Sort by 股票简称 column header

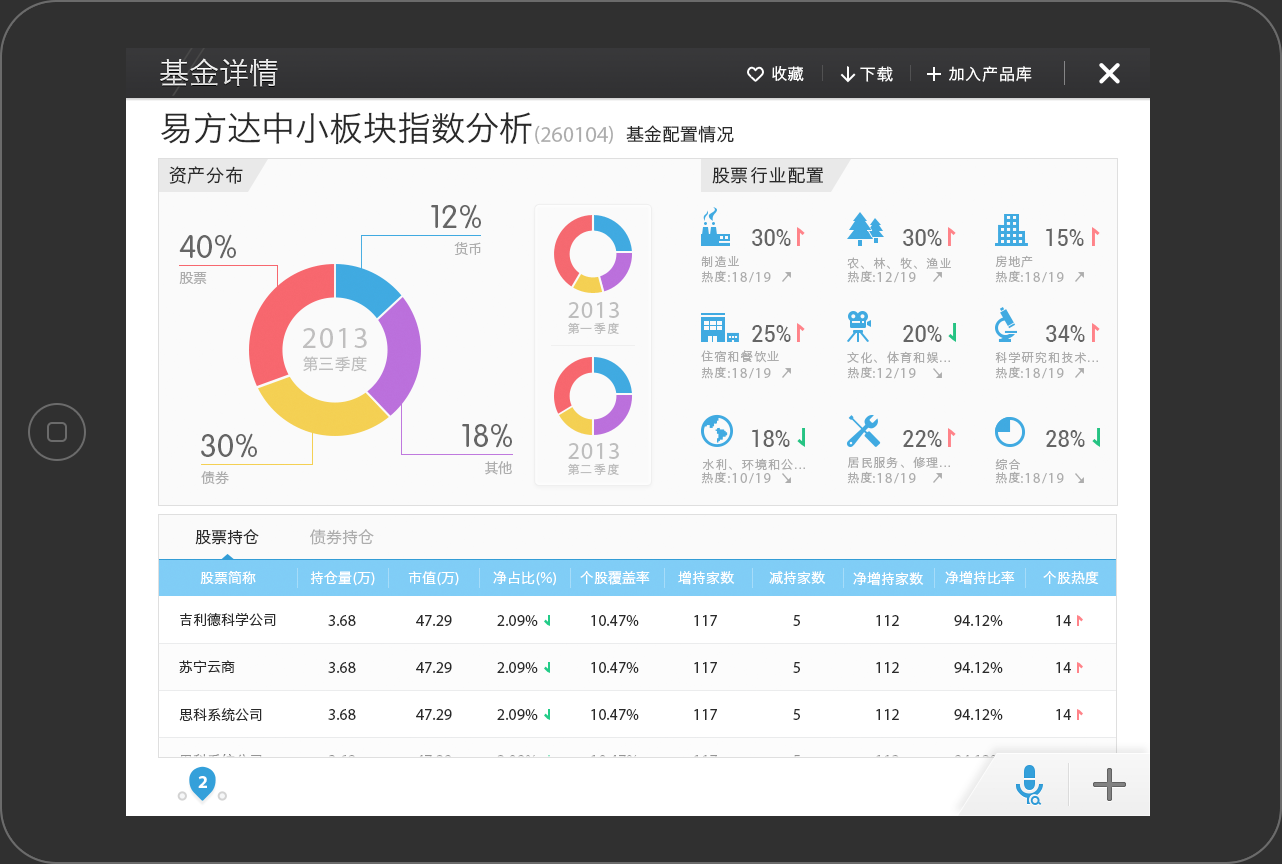tap(228, 578)
